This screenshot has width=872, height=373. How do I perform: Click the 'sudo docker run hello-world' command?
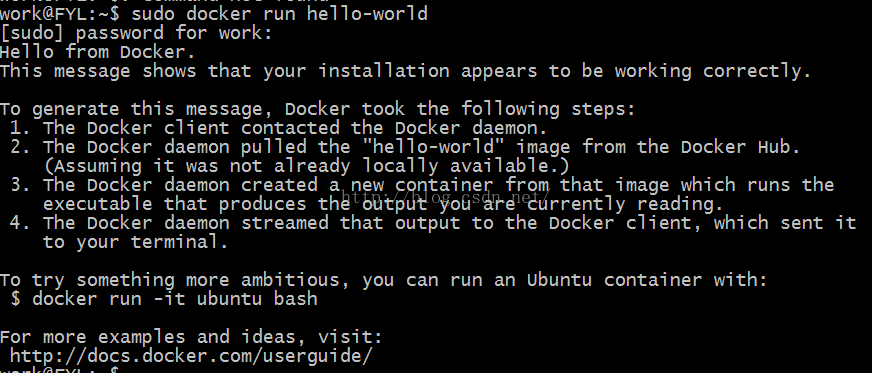pos(280,13)
